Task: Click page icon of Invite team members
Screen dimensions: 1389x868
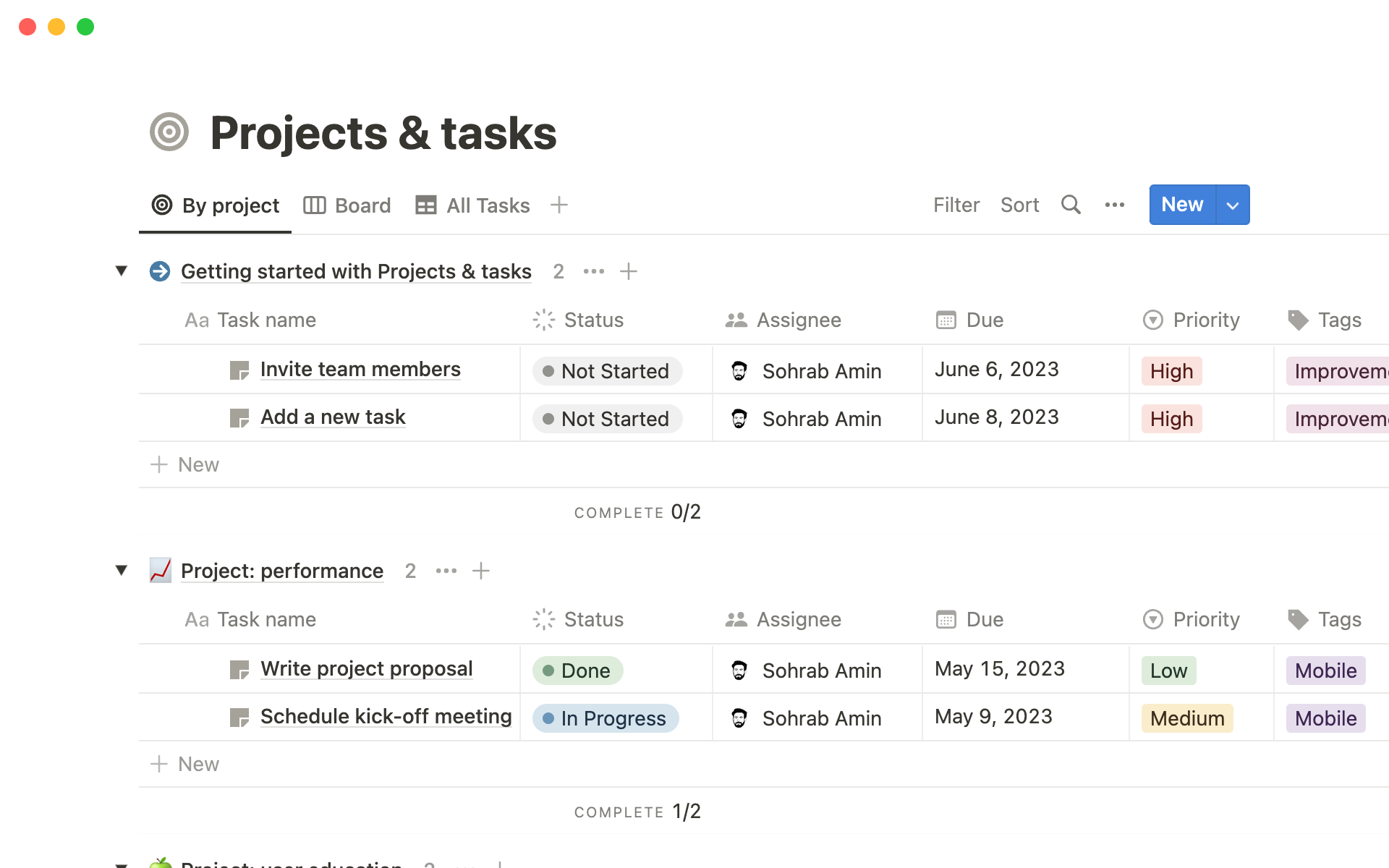Action: pyautogui.click(x=239, y=370)
